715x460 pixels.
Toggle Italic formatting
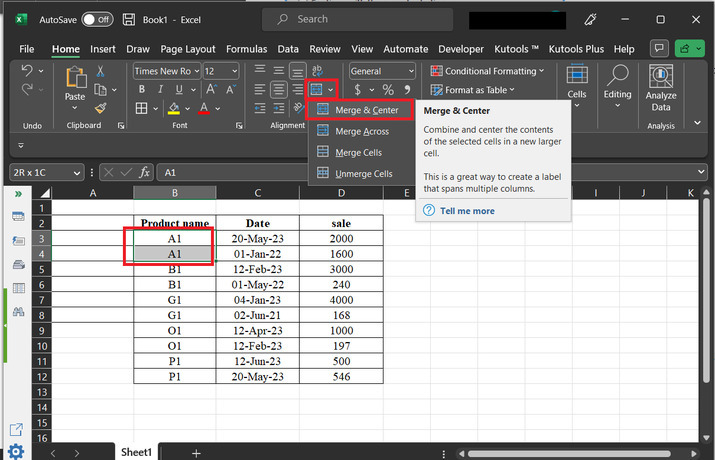click(x=159, y=90)
